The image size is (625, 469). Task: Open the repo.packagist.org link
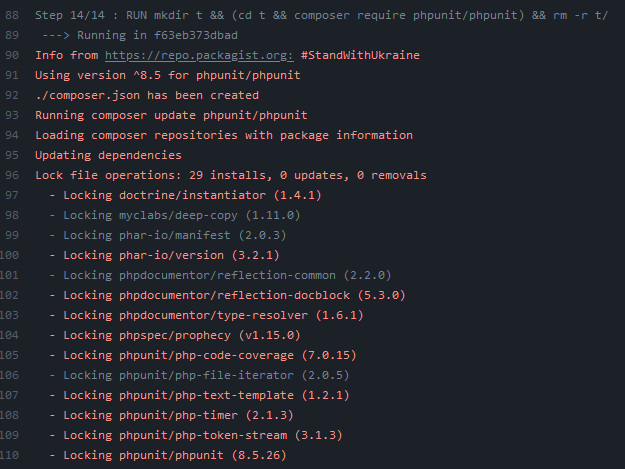point(199,55)
